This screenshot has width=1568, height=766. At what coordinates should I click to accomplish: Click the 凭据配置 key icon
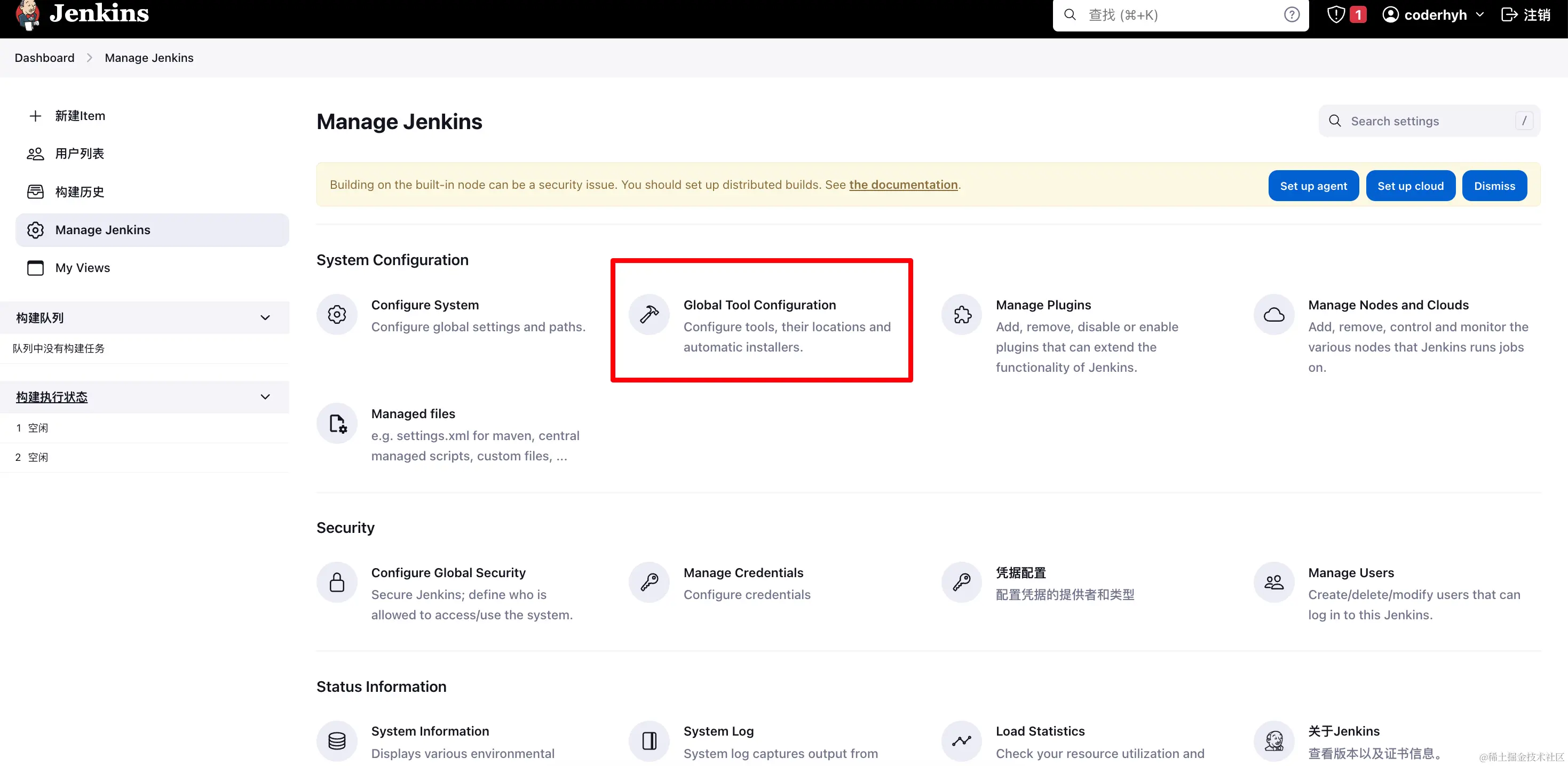tap(962, 583)
